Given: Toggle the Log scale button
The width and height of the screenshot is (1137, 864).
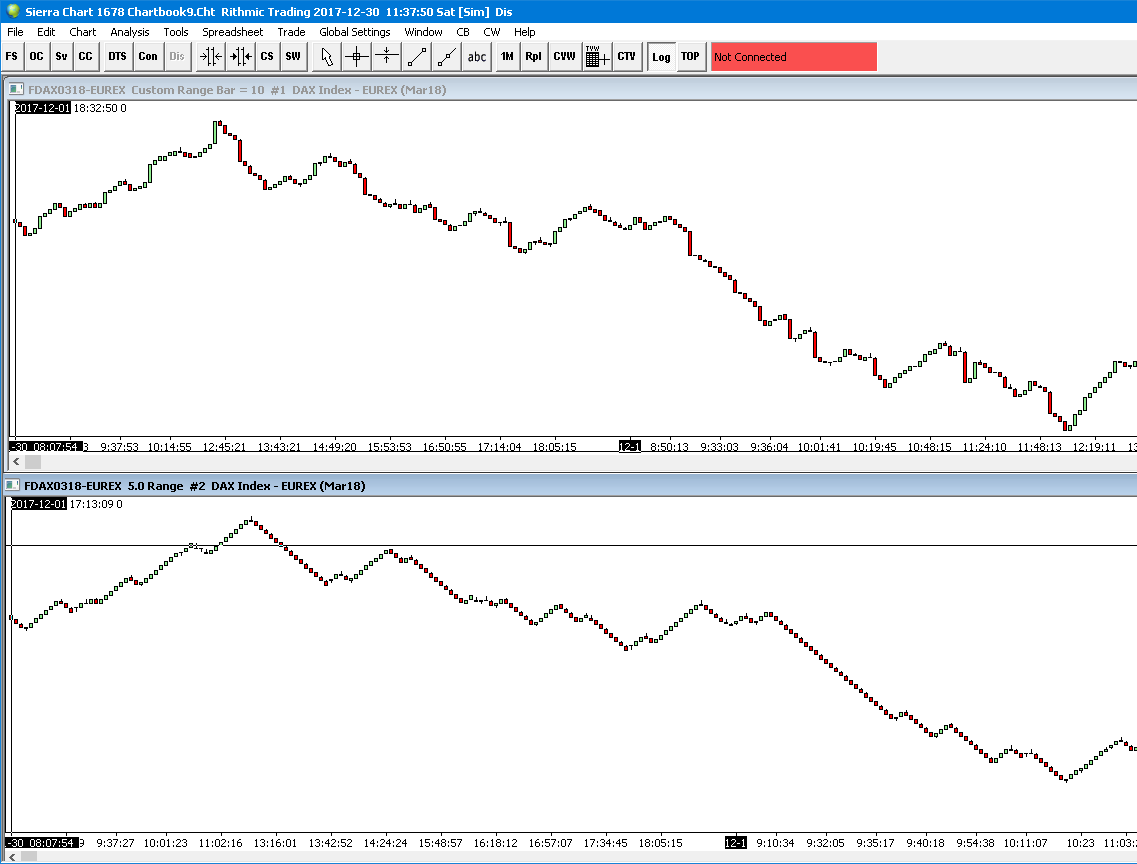Looking at the screenshot, I should pos(661,57).
